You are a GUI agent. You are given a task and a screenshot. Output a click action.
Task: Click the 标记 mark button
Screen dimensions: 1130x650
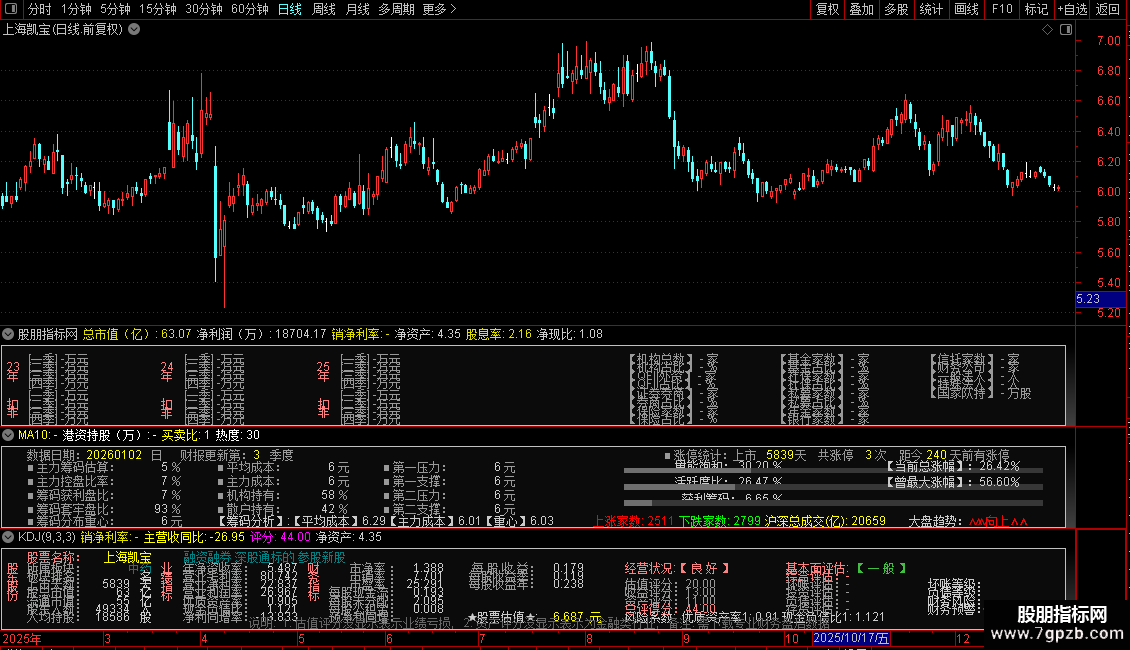[x=1036, y=9]
